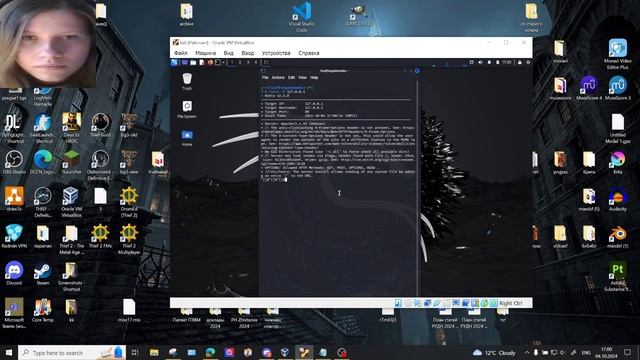Open the terminal's File menu
The width and height of the screenshot is (640, 360).
(x=265, y=77)
